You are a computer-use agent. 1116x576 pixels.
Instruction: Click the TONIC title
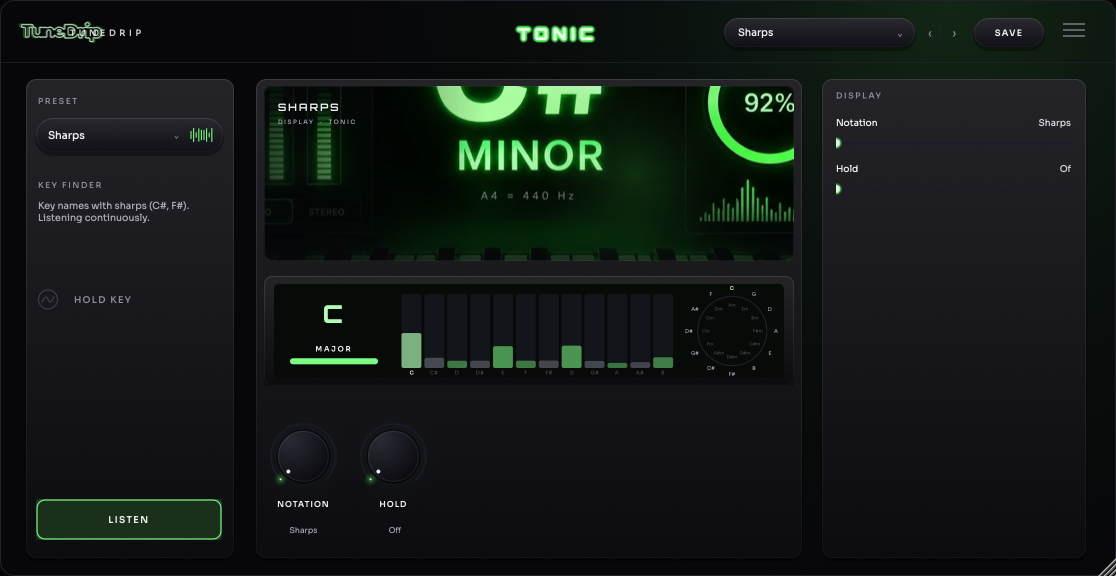coord(555,33)
